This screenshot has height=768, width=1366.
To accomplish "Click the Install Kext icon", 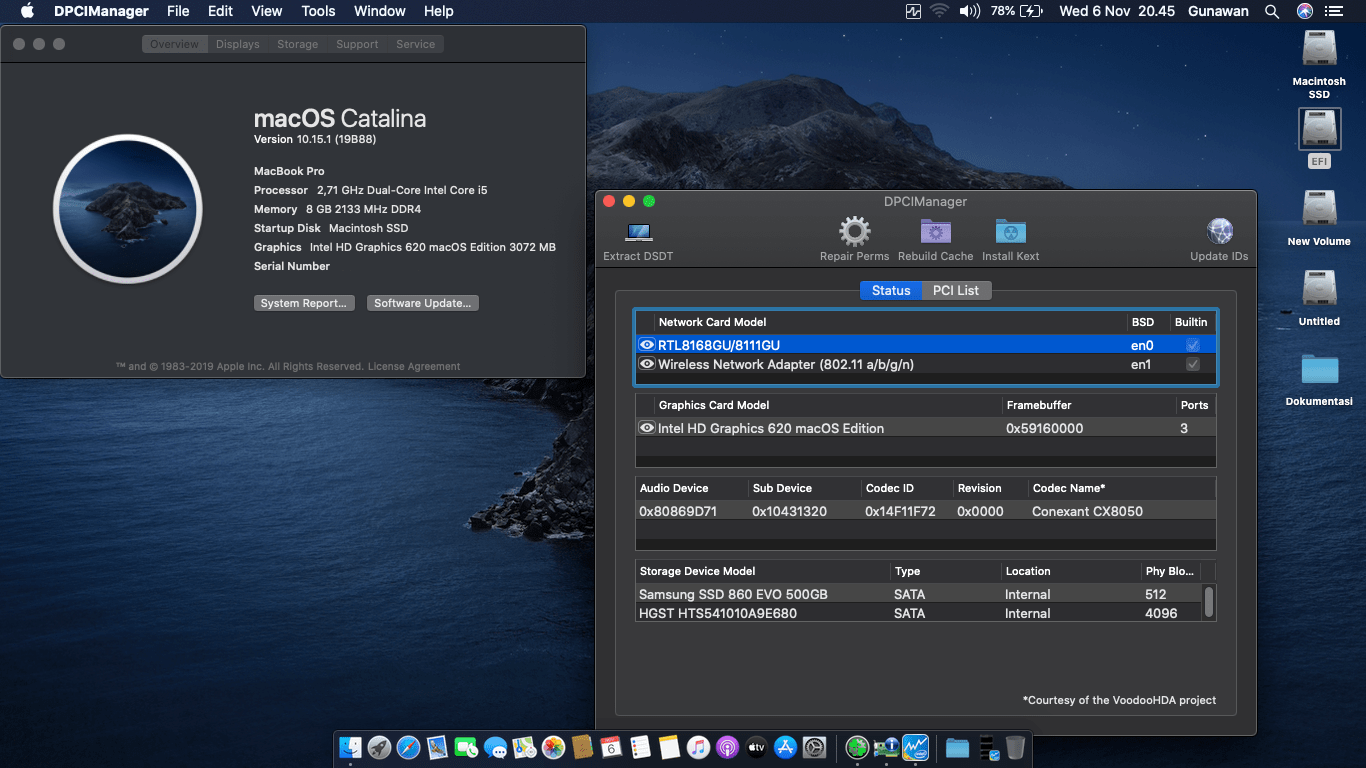I will pyautogui.click(x=1009, y=231).
